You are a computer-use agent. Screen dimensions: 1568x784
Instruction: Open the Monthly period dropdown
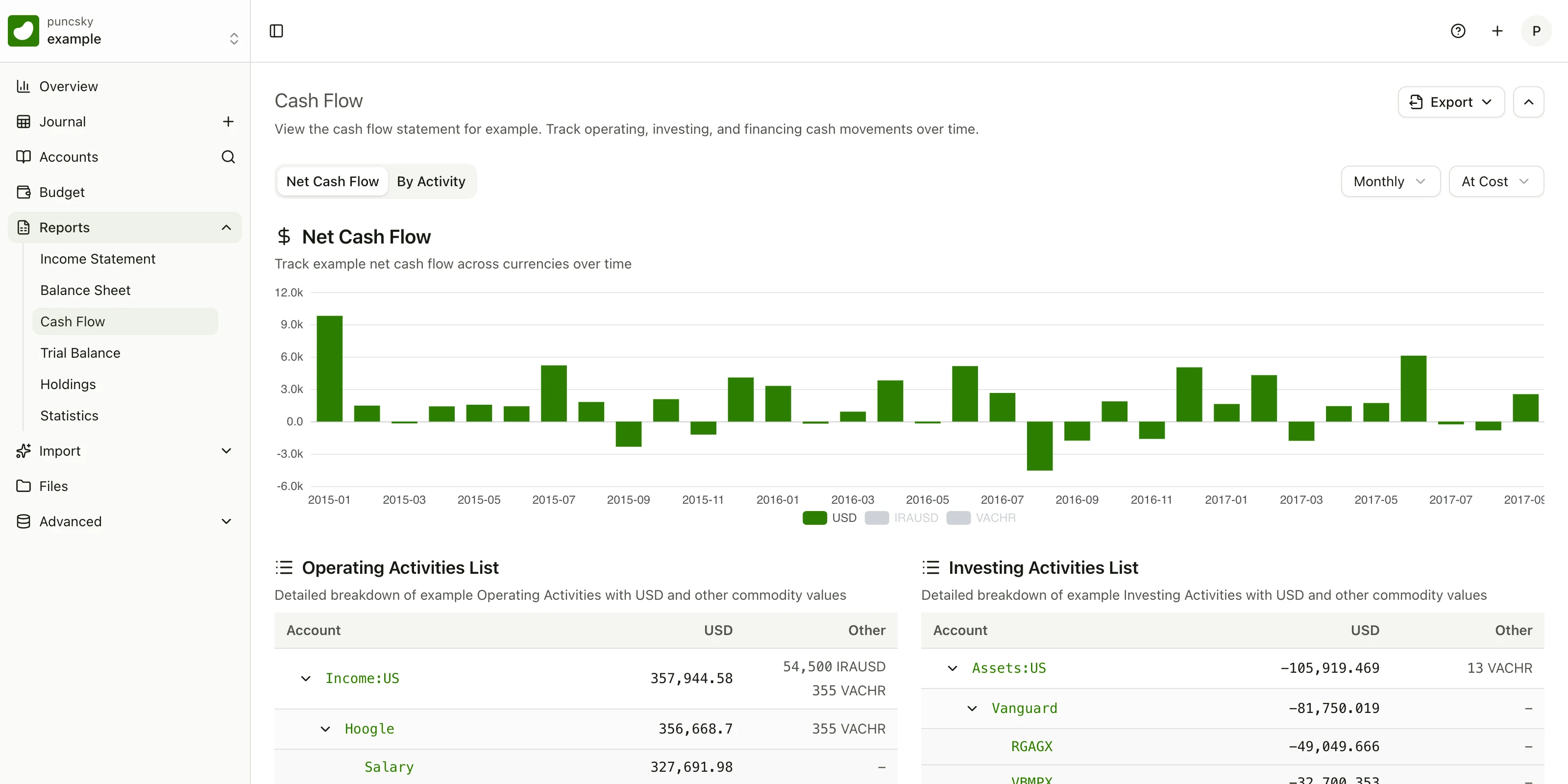coord(1390,181)
